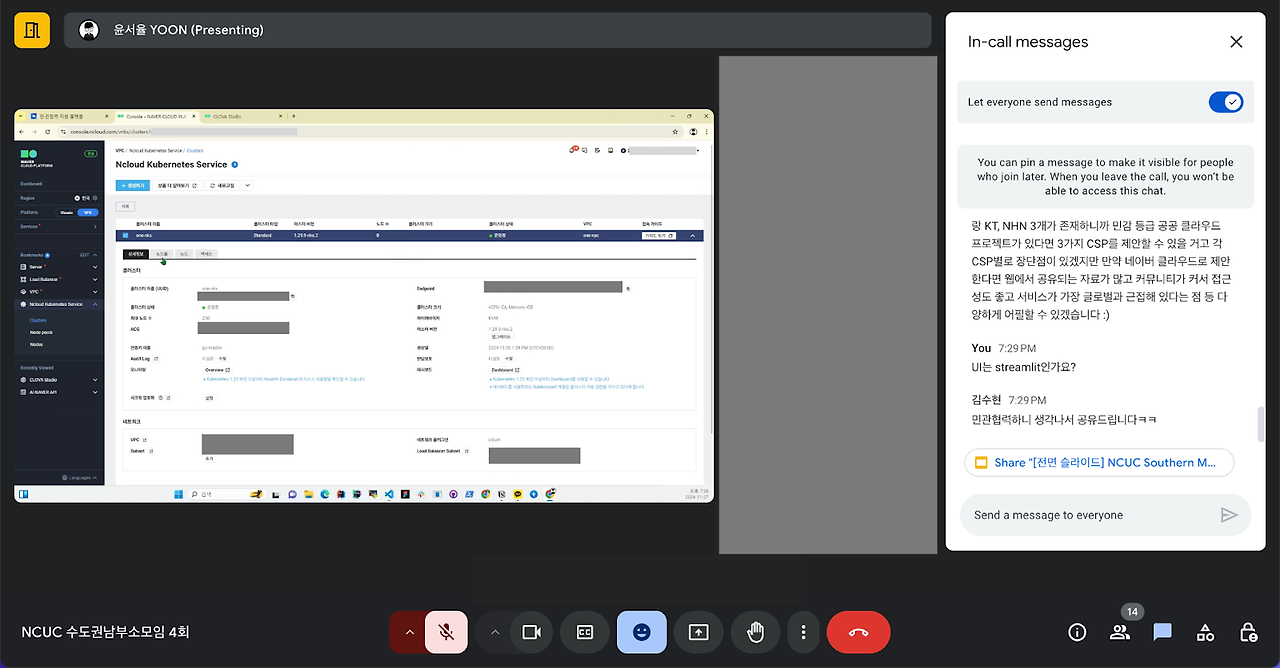Open the dropdown arrow next to 새로고침

coord(248,185)
